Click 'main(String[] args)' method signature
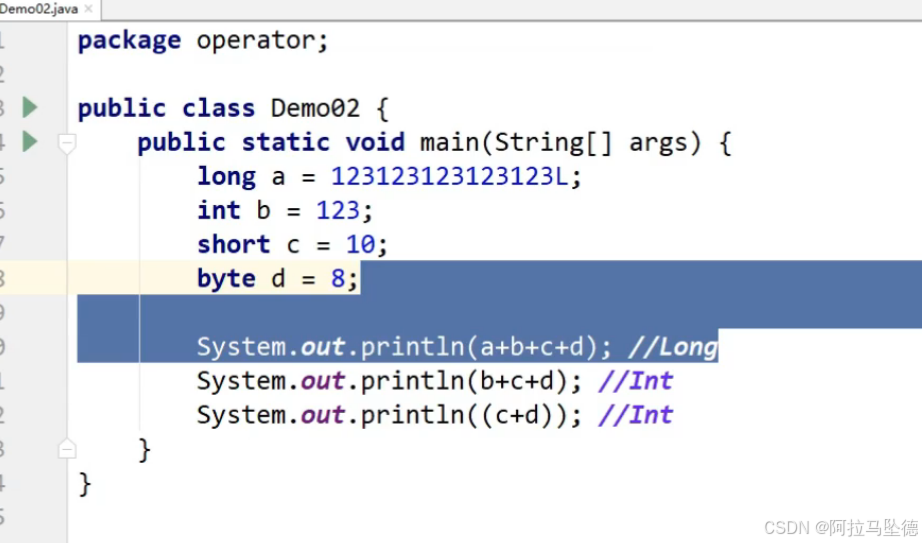 pyautogui.click(x=560, y=143)
